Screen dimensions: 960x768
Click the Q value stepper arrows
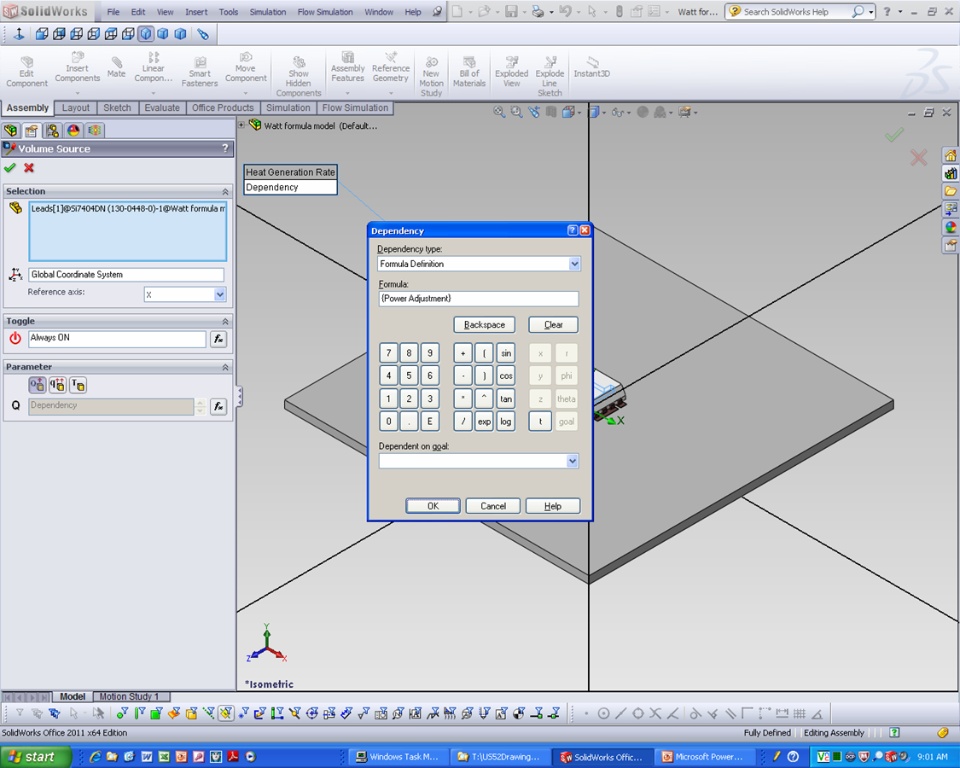[200, 406]
